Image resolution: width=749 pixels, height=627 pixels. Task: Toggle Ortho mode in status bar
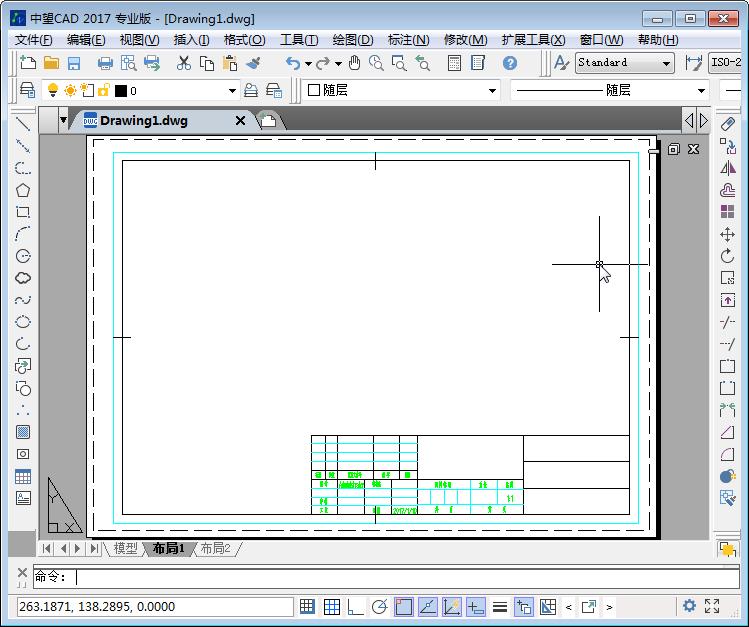356,606
